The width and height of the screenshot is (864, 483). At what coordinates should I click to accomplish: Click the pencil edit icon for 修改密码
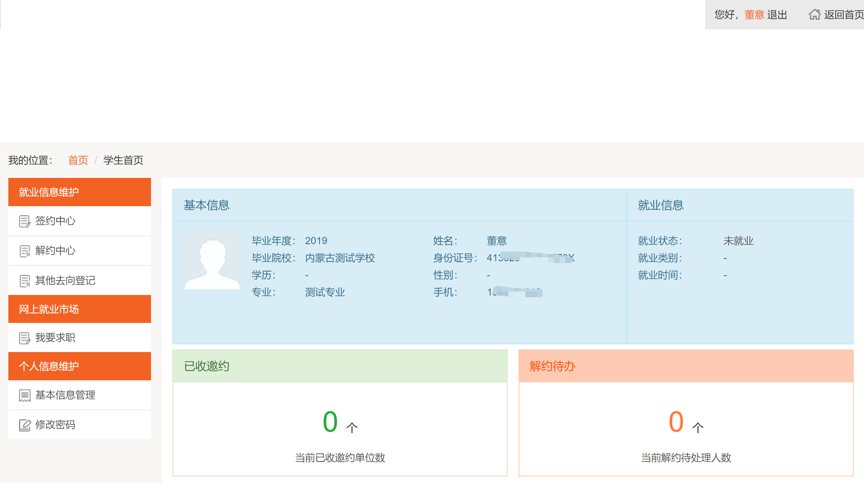pos(25,425)
